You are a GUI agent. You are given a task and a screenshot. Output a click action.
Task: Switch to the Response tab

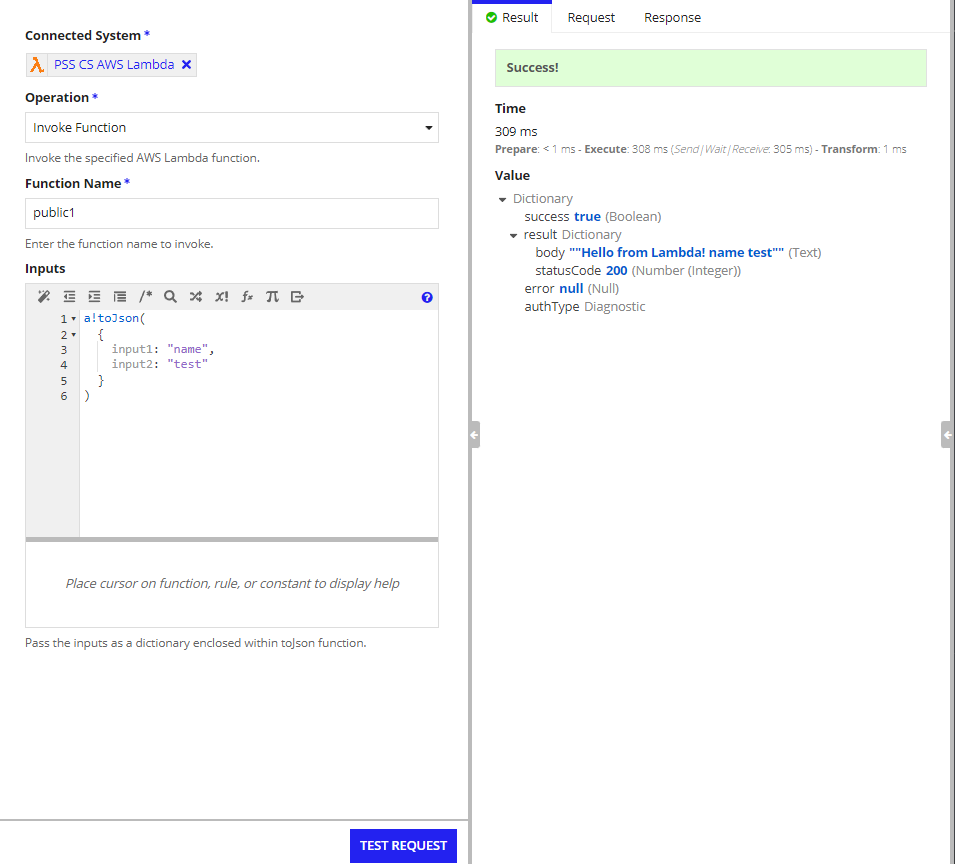point(672,18)
